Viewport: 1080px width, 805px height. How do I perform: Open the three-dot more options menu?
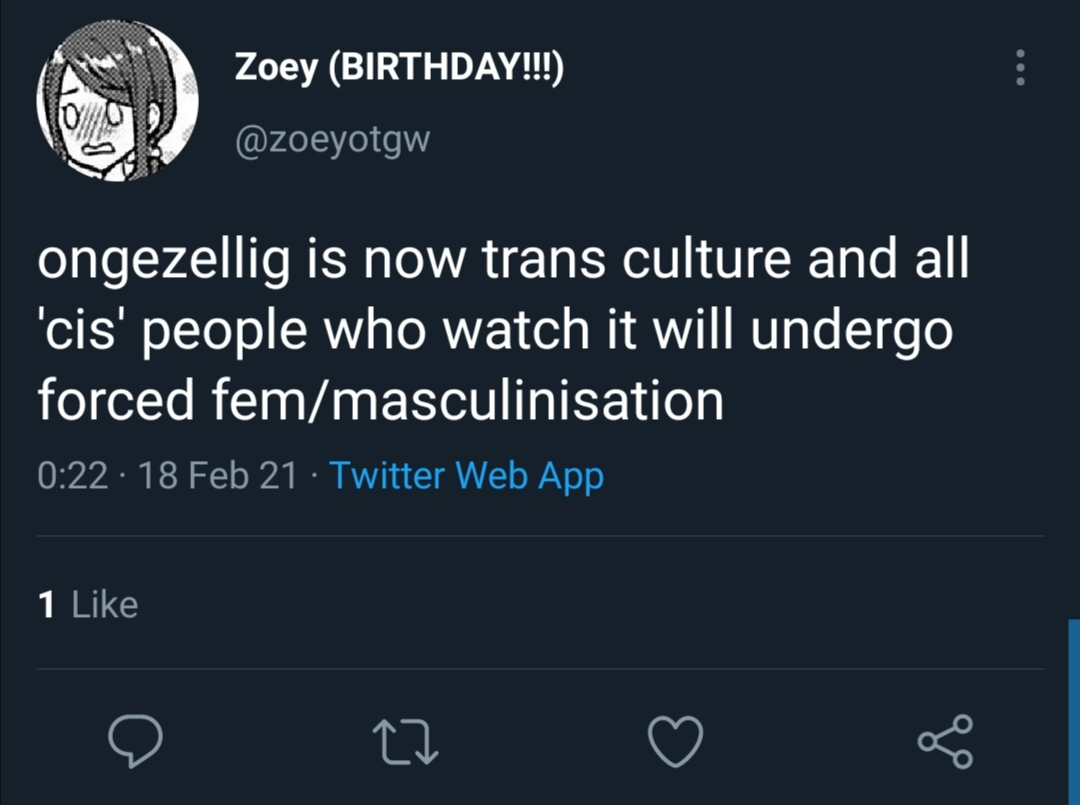point(1020,68)
